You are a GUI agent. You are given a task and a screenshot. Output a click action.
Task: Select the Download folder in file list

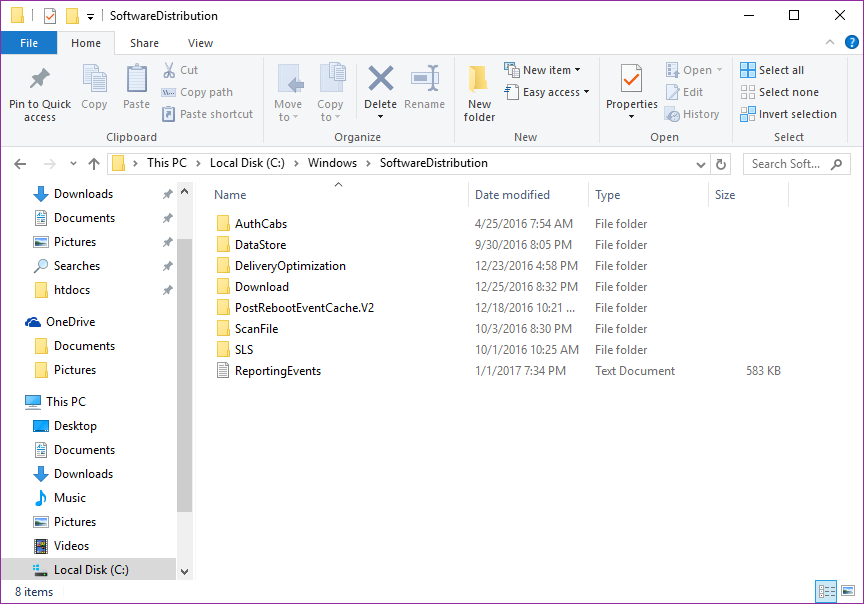tap(252, 287)
